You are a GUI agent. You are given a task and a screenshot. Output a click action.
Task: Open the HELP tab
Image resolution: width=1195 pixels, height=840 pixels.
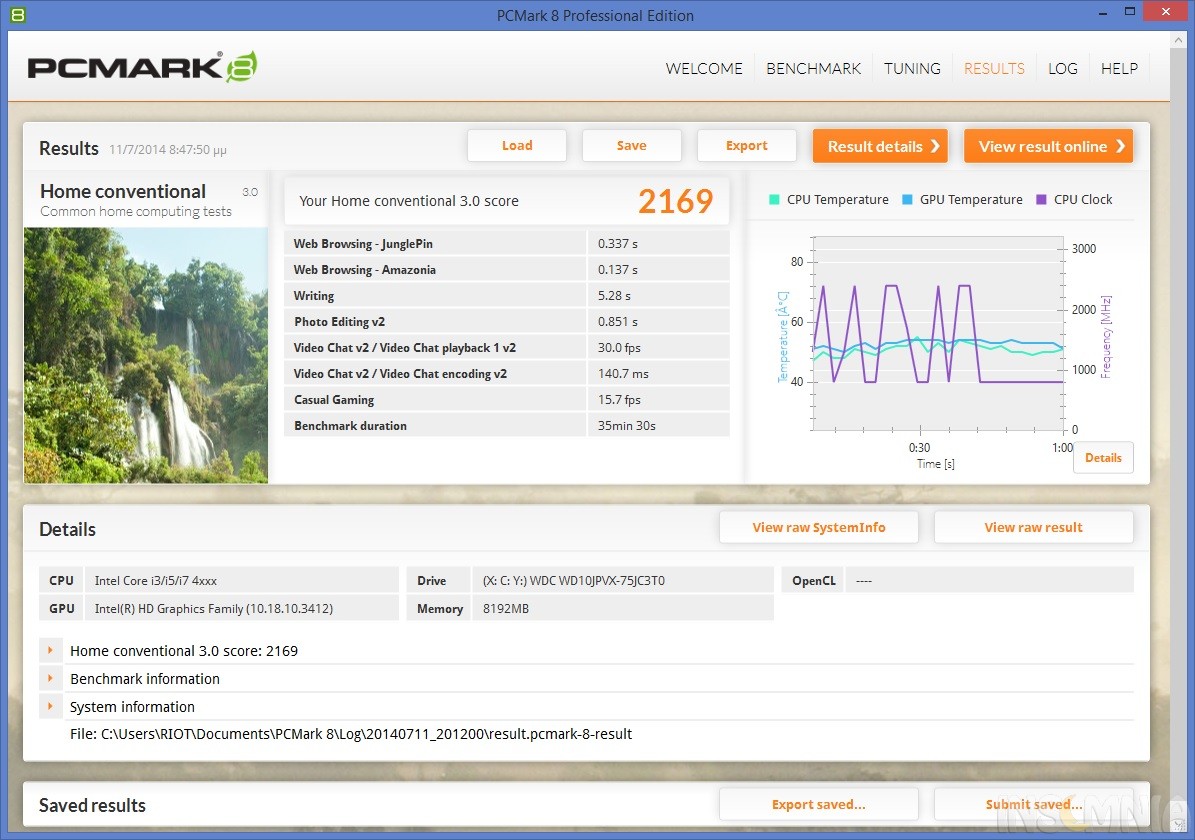click(1119, 69)
